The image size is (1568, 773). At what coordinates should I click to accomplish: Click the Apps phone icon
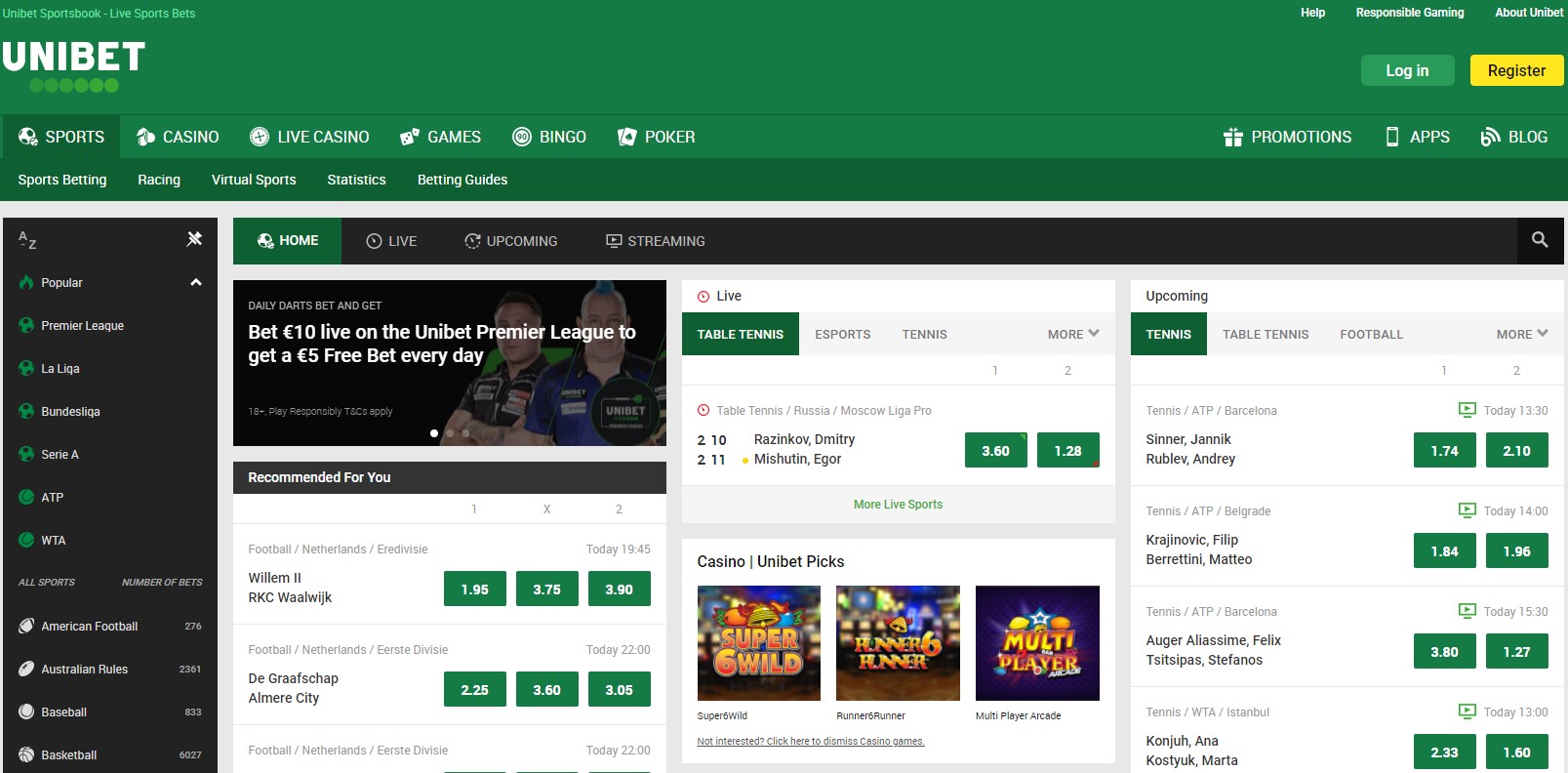(1392, 137)
